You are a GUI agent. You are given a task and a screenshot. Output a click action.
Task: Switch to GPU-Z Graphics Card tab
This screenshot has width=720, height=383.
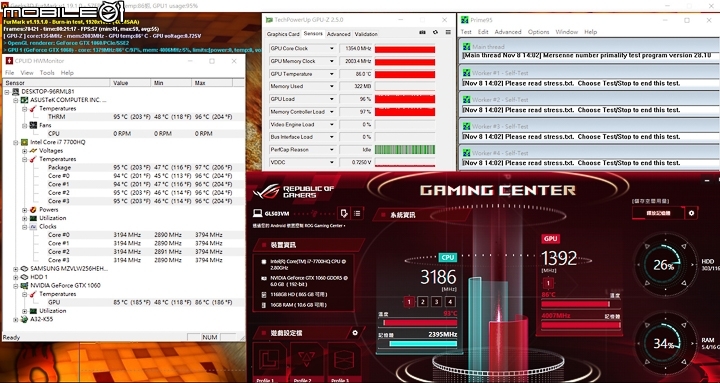click(283, 34)
